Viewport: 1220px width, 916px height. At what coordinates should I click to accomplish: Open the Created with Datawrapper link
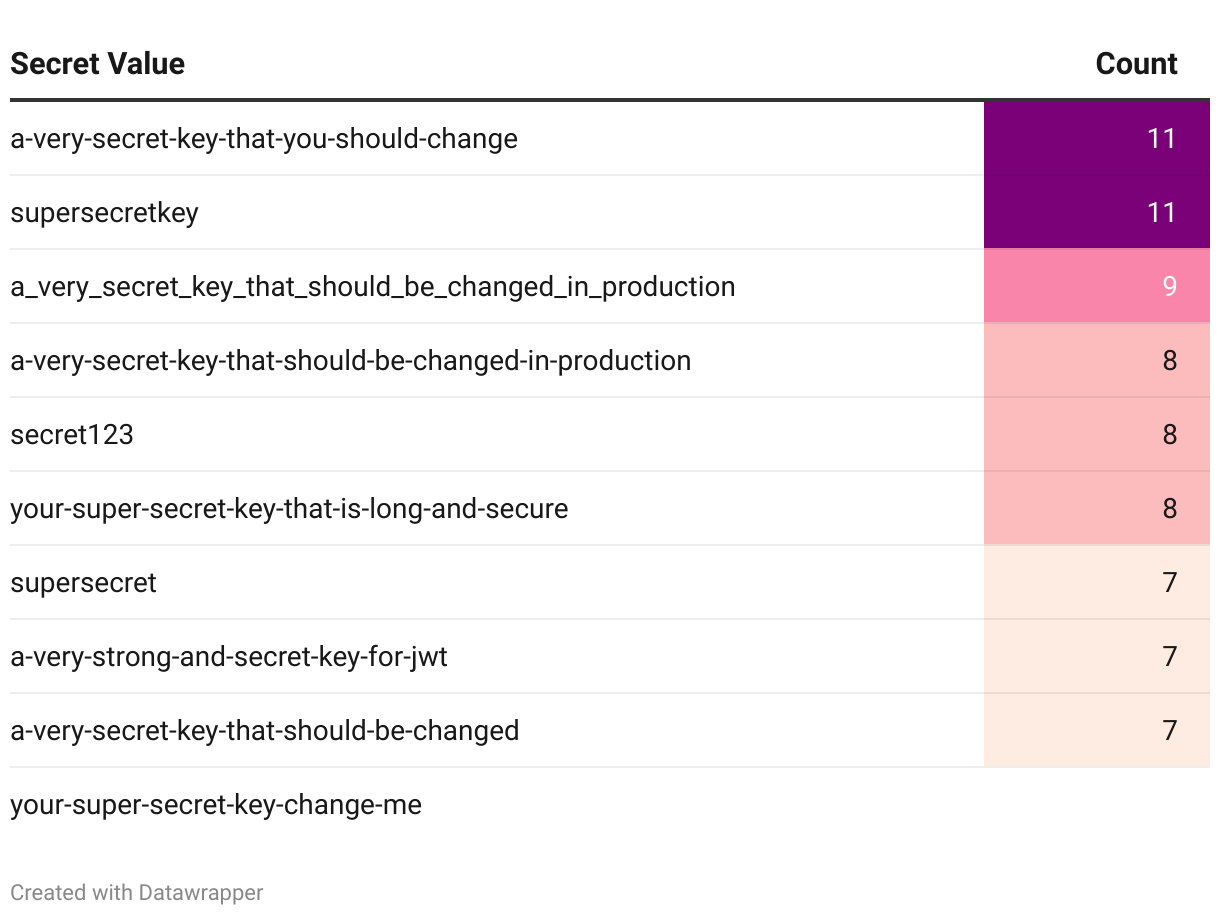tap(137, 892)
